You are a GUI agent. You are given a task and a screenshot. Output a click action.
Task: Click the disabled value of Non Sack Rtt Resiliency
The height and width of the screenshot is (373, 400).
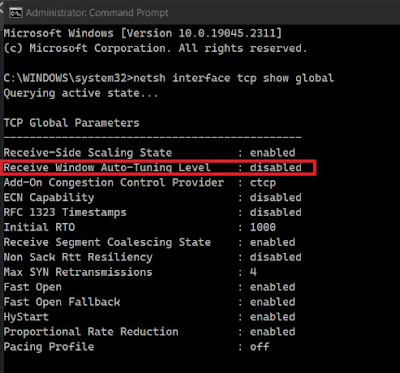click(276, 257)
